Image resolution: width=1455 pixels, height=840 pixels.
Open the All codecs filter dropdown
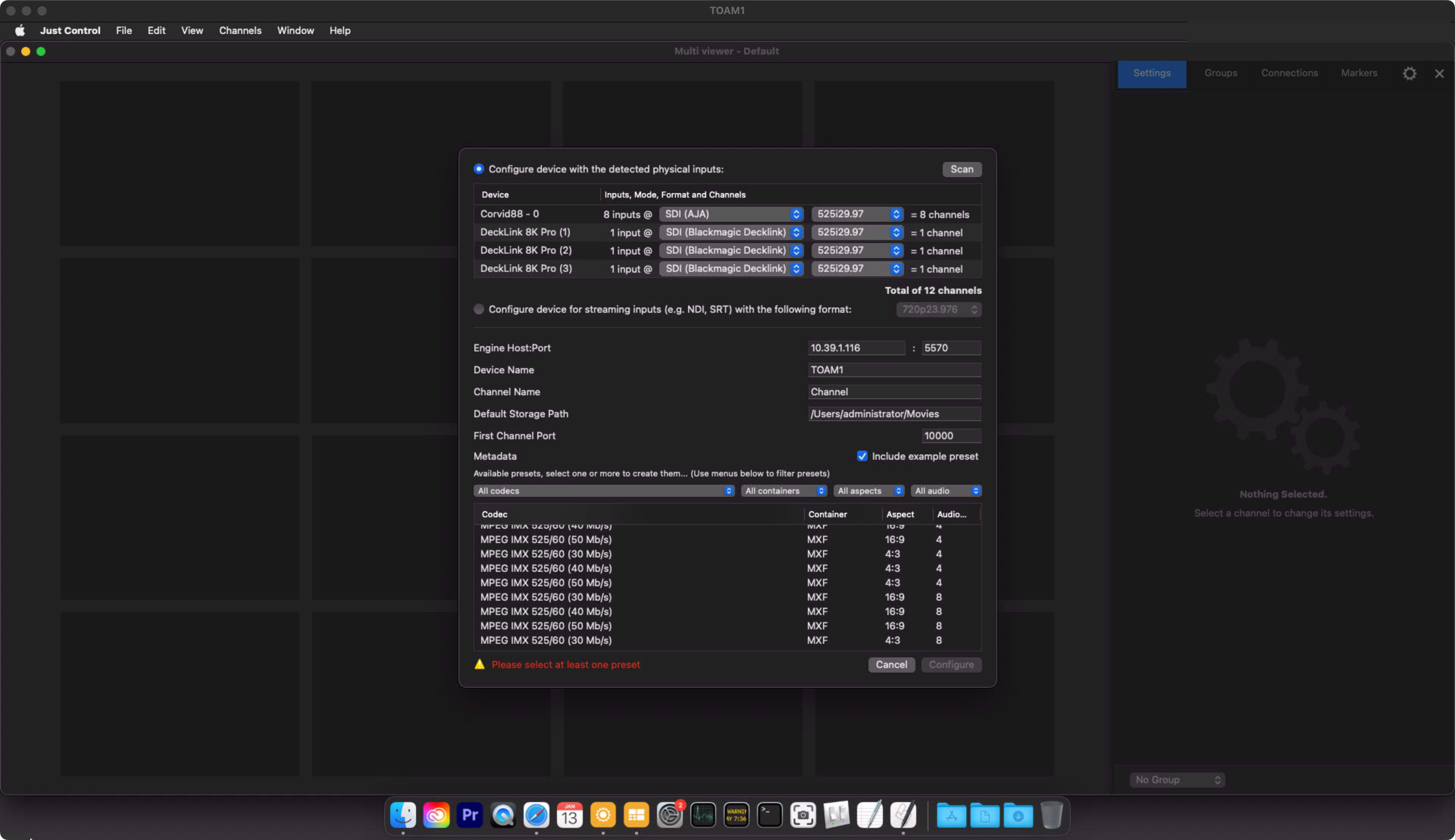604,490
